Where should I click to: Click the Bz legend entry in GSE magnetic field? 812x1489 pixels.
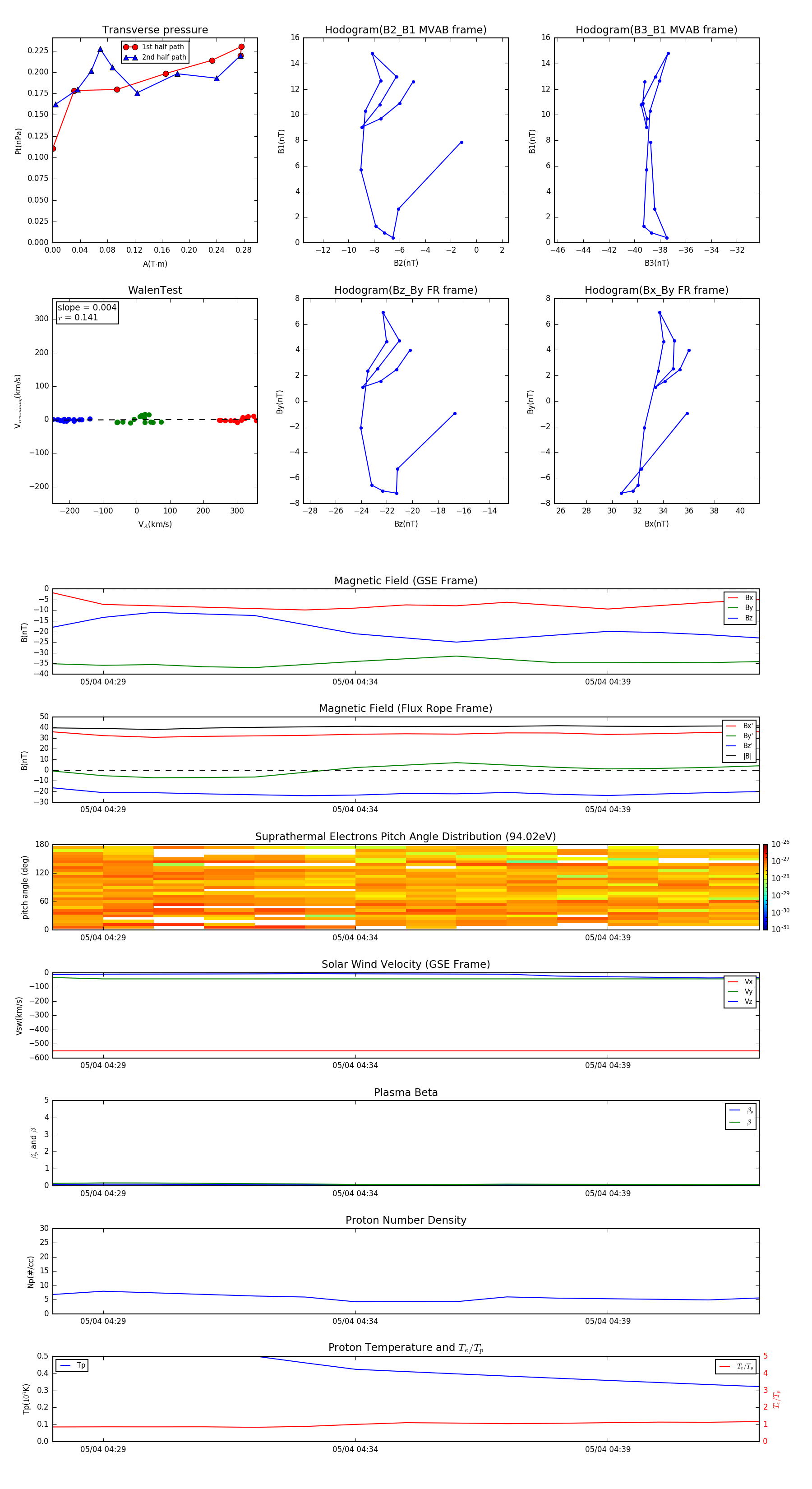740,618
